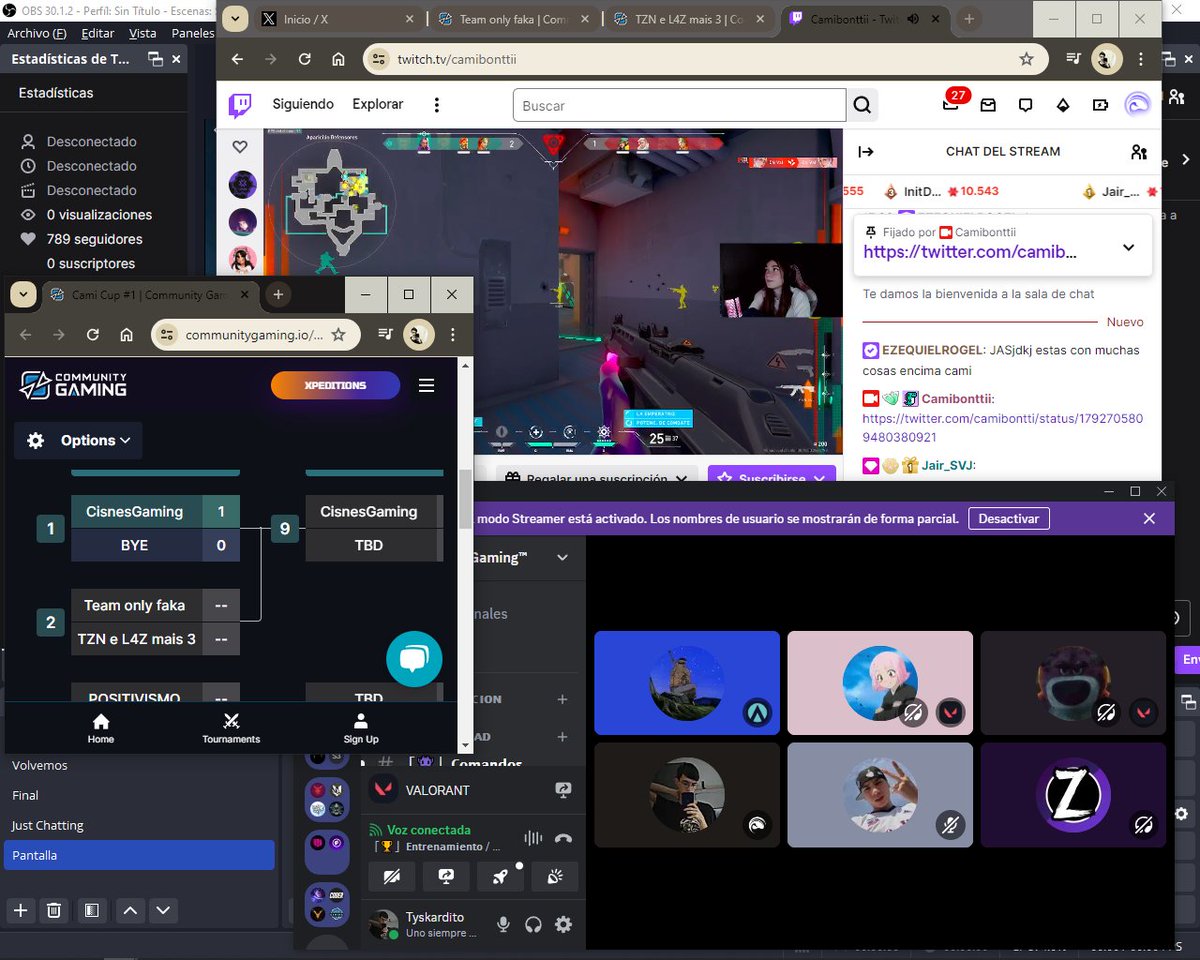Go to home in Twitch browser window
1200x960 pixels.
338,59
